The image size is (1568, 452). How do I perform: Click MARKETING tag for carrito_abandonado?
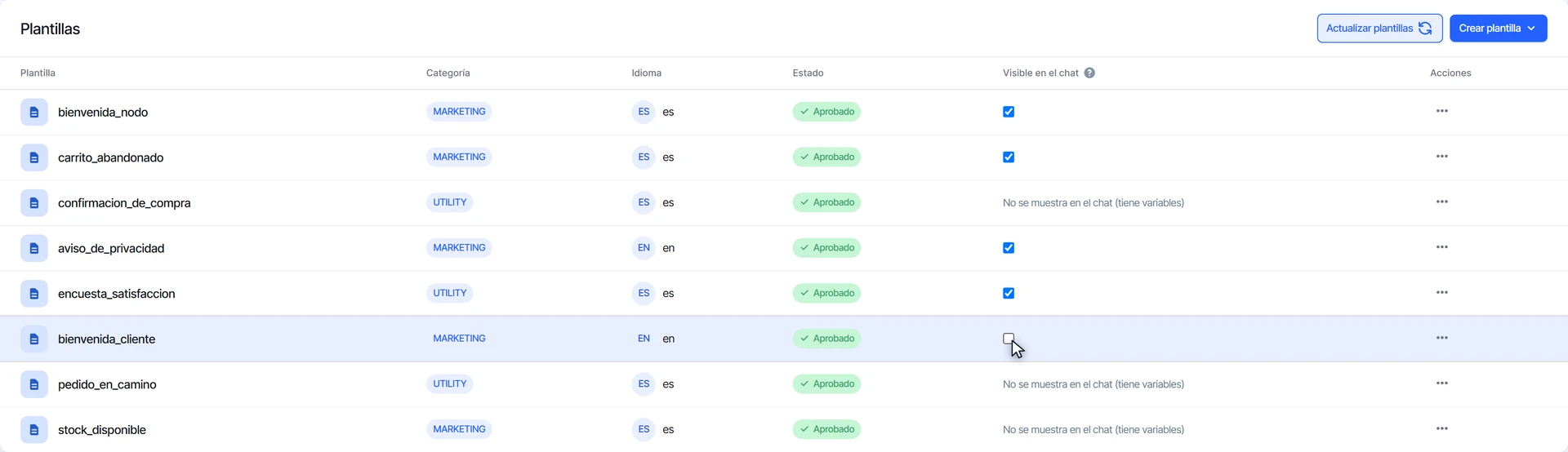(x=459, y=157)
